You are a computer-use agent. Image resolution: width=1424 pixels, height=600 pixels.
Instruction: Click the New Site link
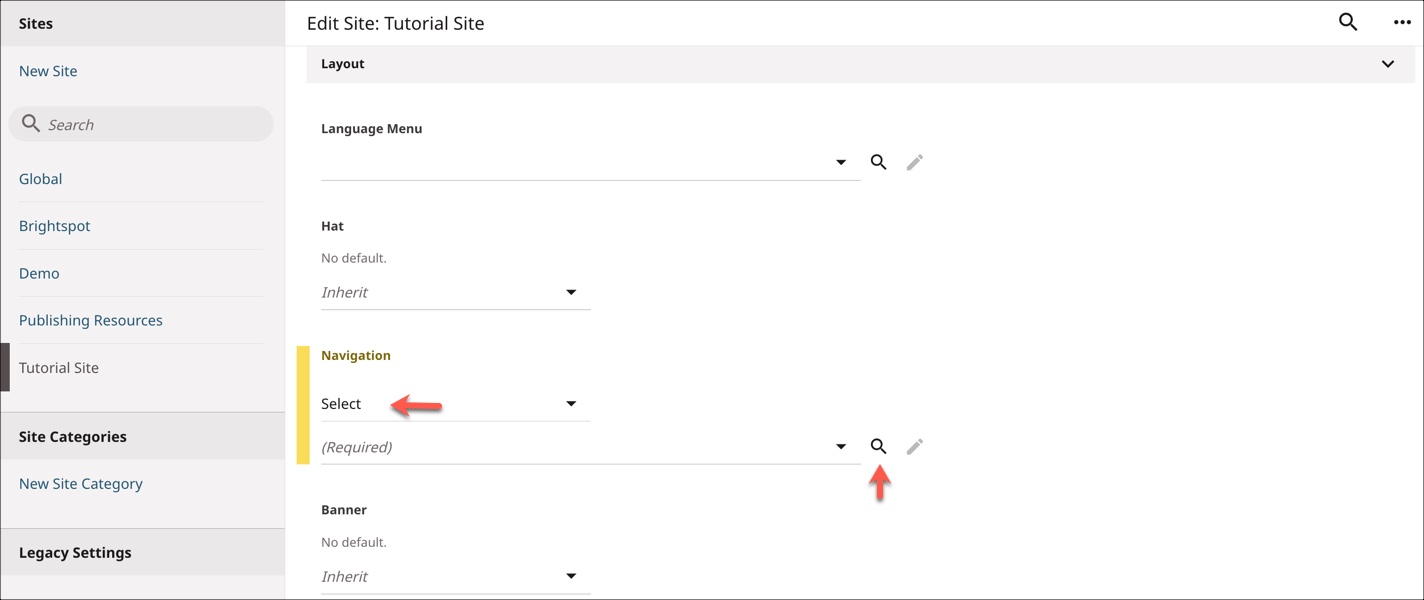(x=48, y=71)
